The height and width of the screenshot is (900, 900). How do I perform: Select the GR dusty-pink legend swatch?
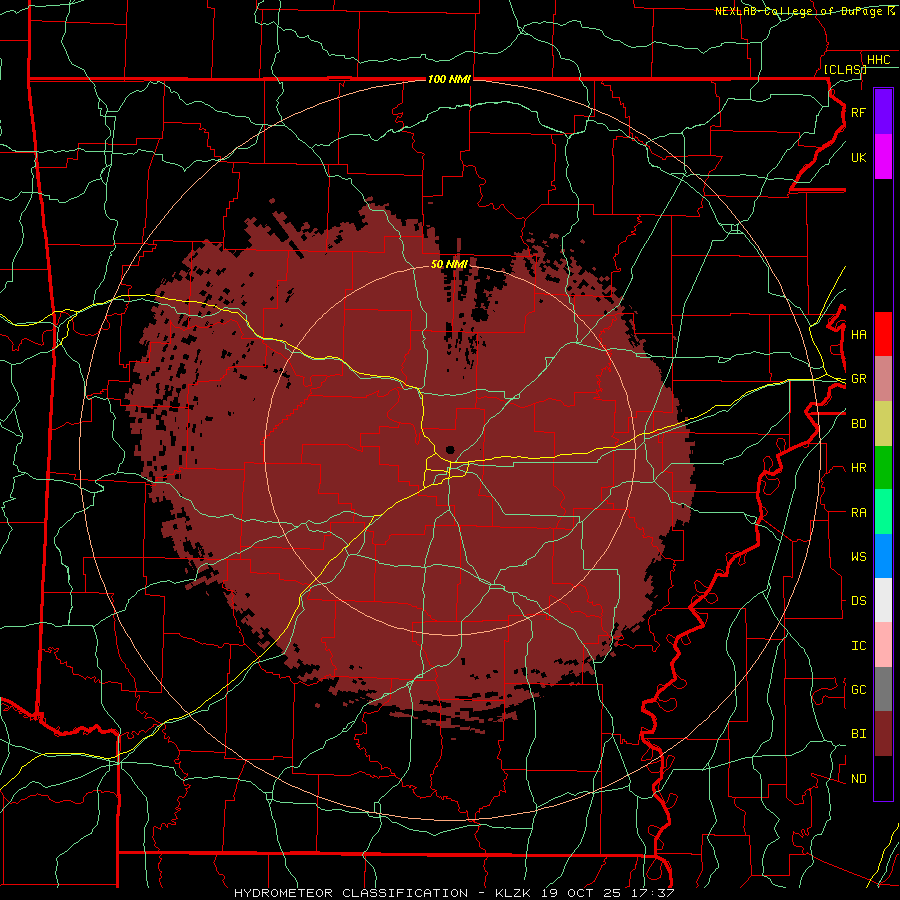[x=883, y=379]
